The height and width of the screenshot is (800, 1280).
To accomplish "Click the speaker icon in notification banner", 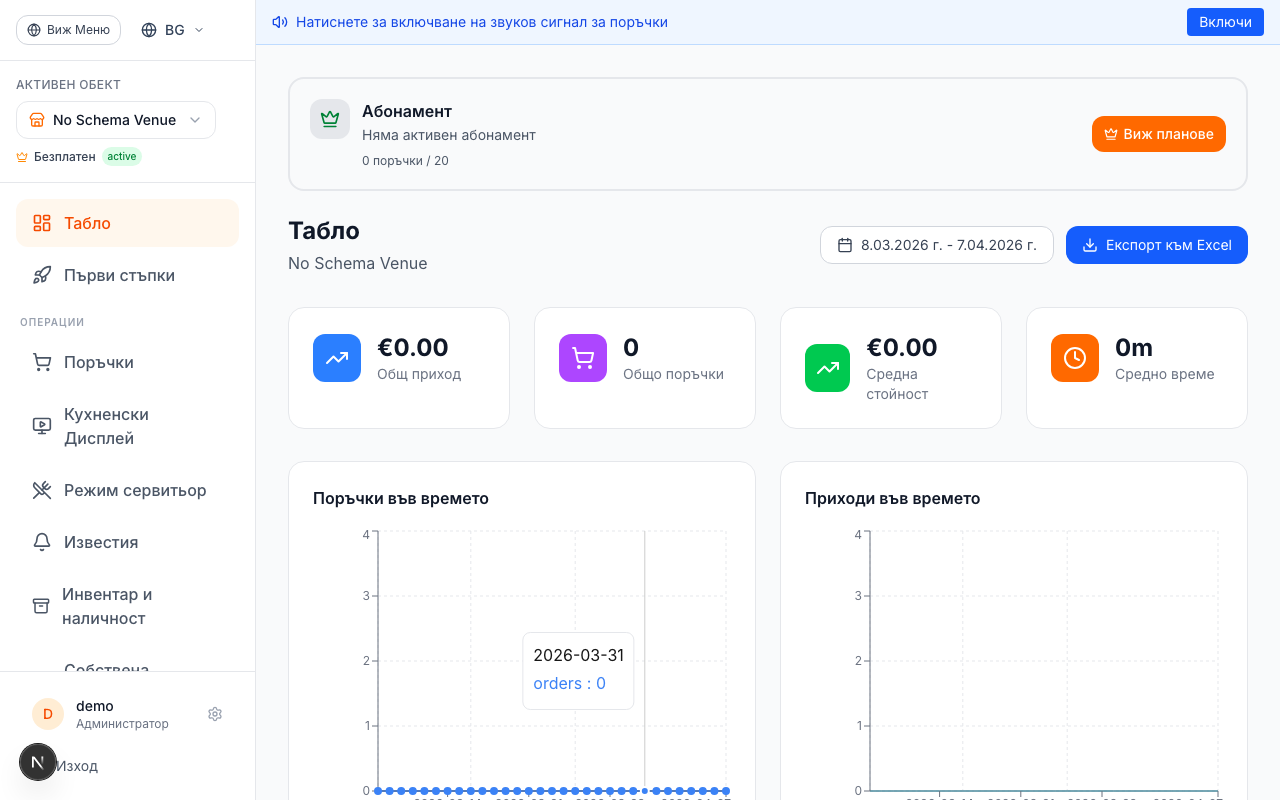I will [x=280, y=22].
